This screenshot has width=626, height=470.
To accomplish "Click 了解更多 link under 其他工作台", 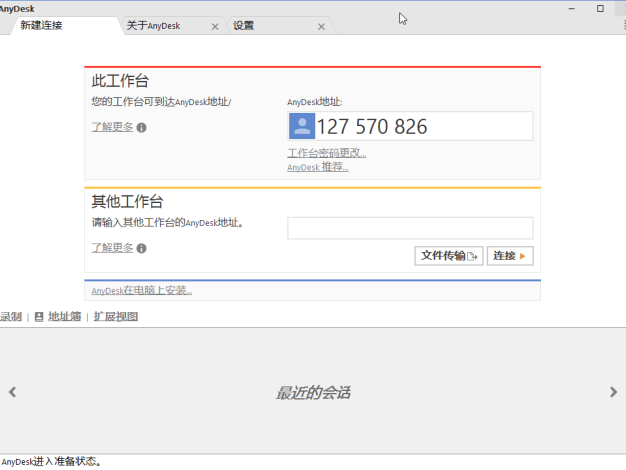I will pos(112,248).
